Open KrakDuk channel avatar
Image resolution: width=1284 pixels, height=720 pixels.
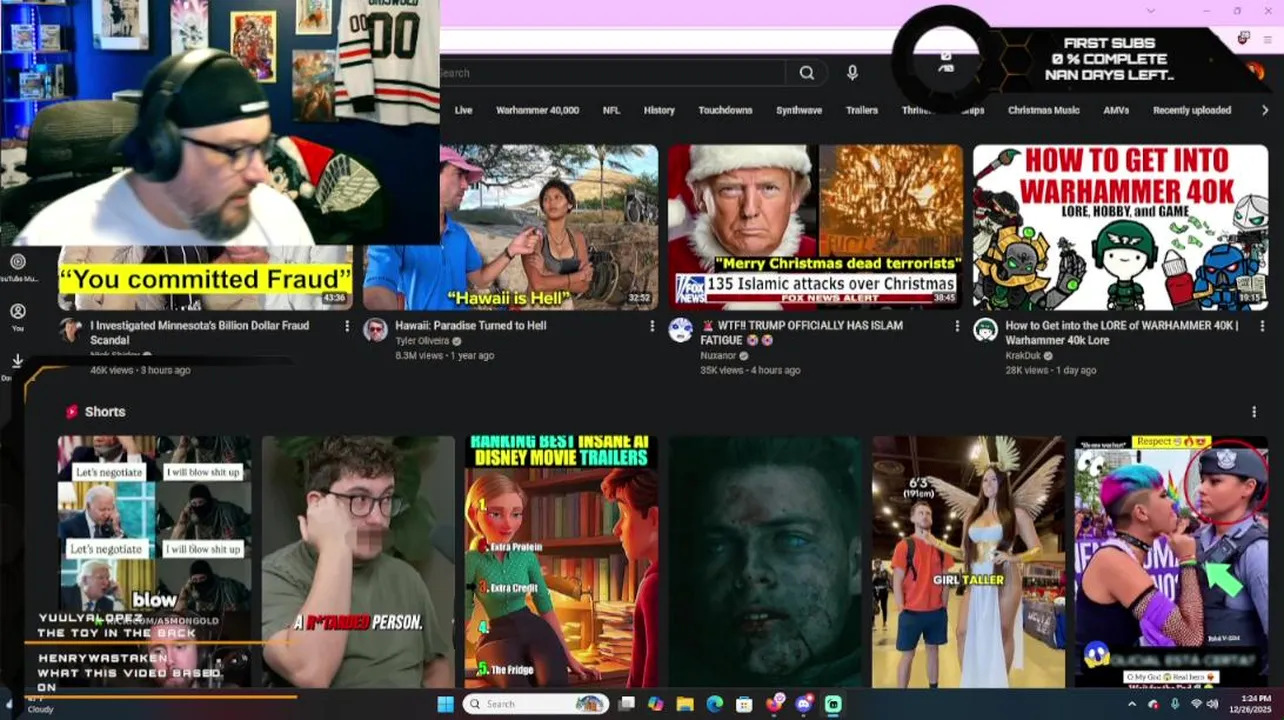point(985,330)
